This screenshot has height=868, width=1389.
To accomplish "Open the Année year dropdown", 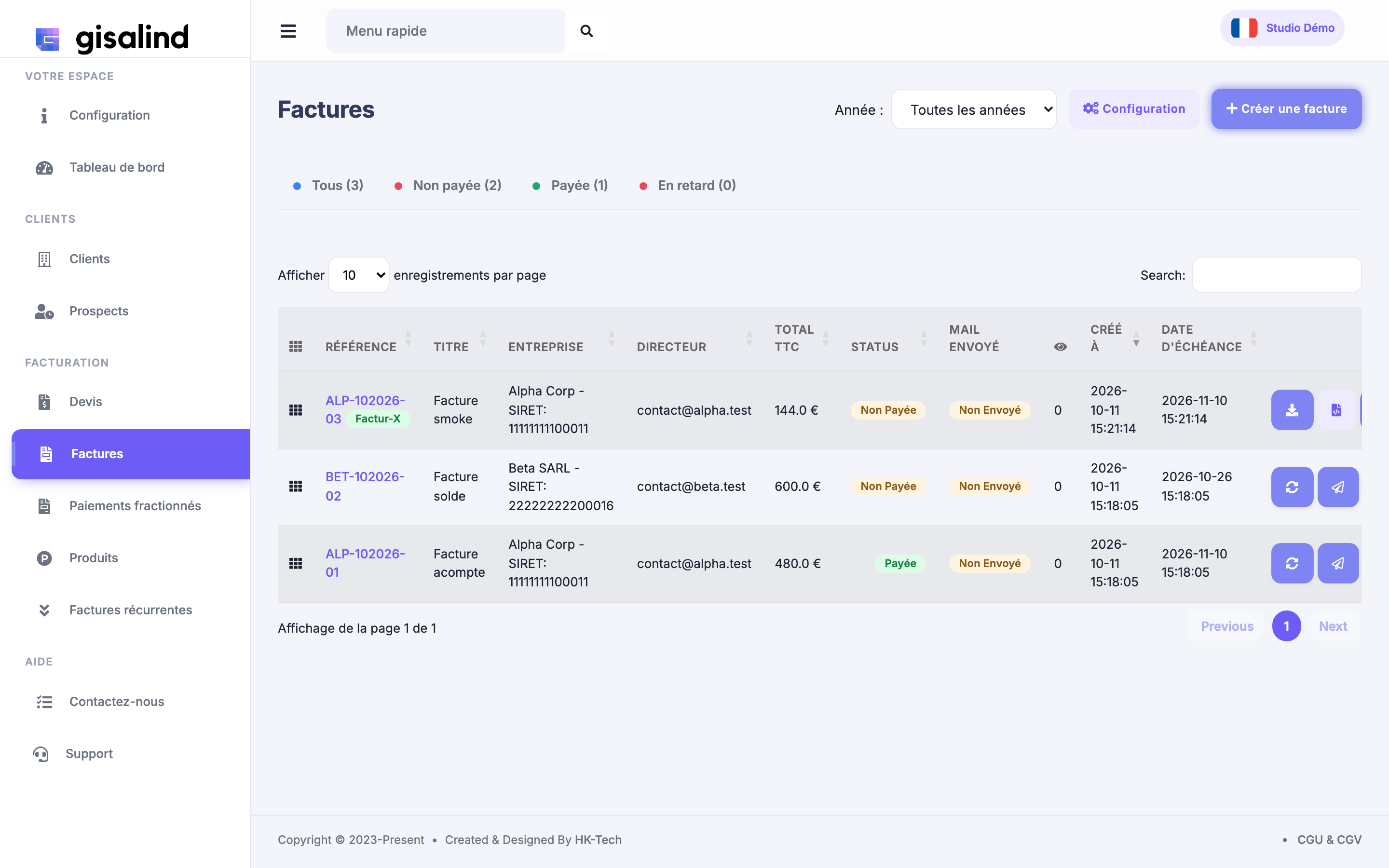I will [973, 109].
